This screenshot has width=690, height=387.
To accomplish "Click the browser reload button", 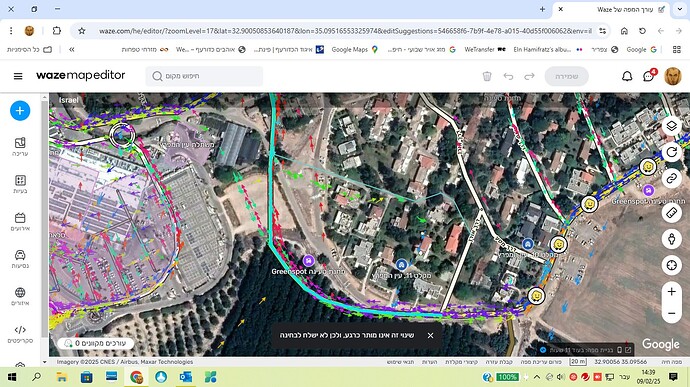I will point(642,31).
